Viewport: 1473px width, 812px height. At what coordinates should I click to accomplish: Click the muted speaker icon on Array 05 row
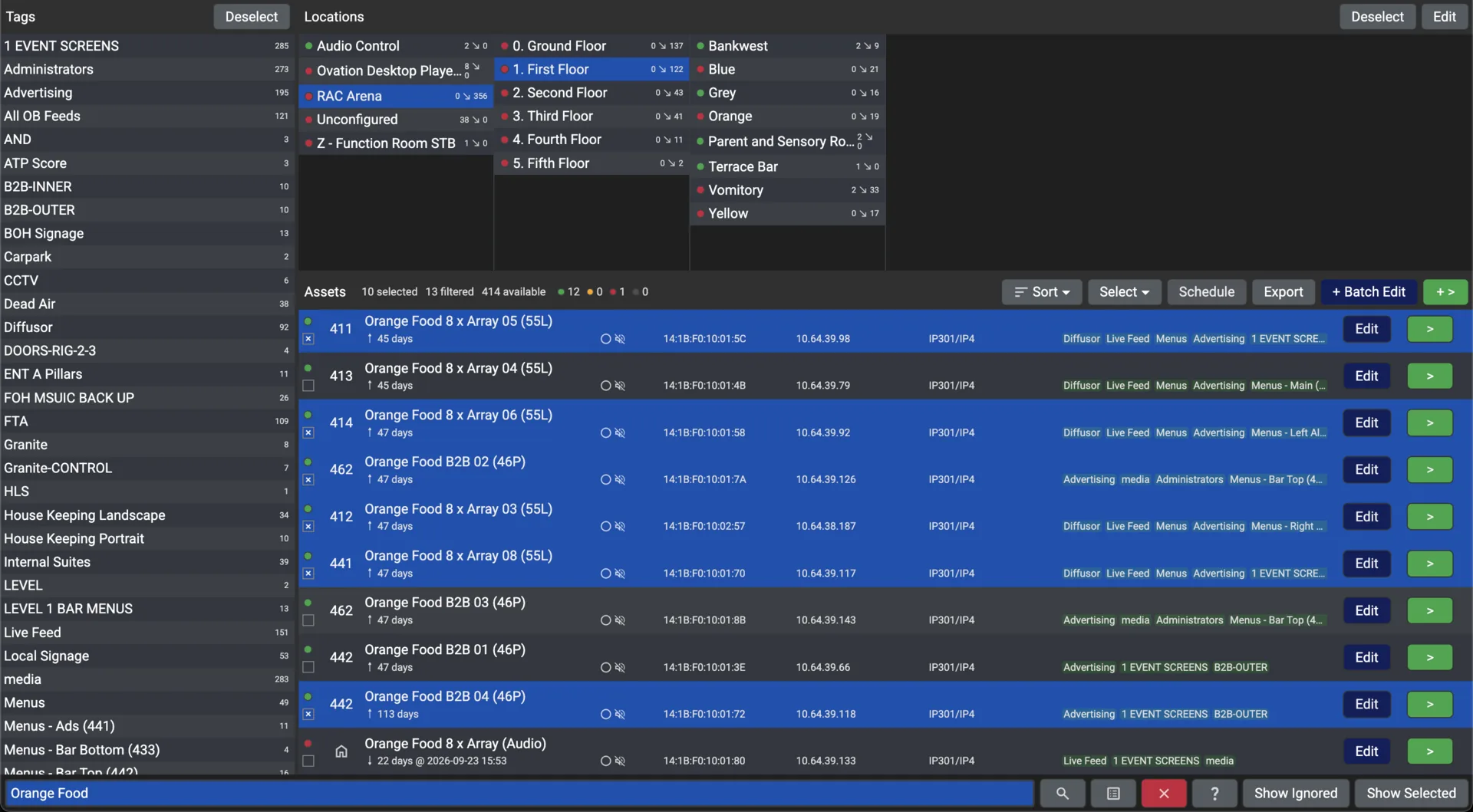[x=620, y=339]
